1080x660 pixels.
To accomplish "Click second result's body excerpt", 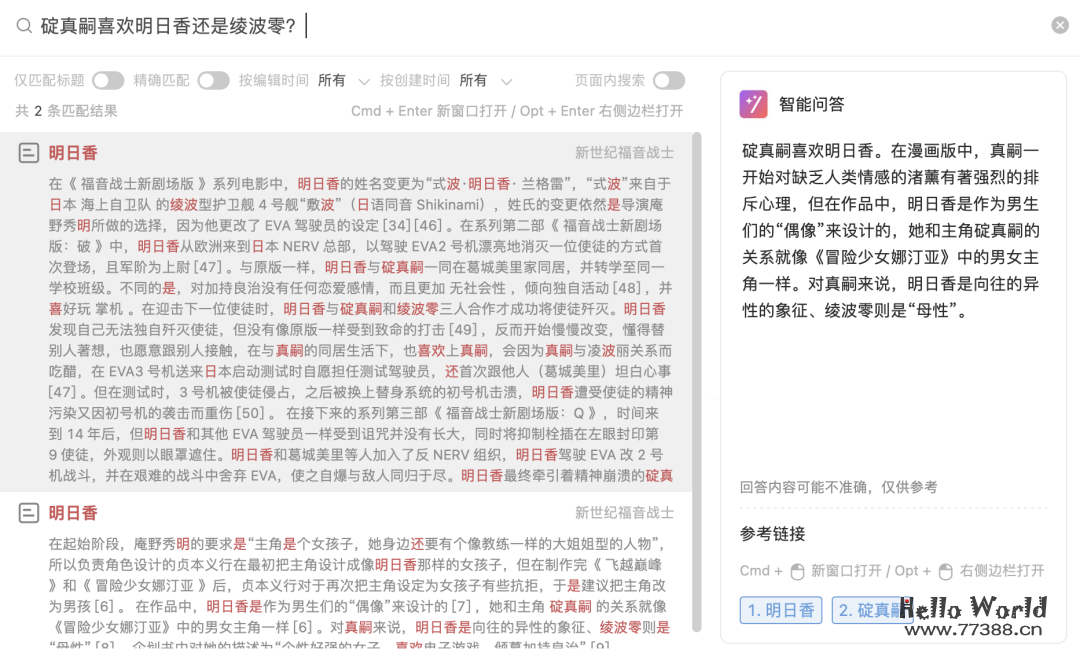I will point(360,592).
